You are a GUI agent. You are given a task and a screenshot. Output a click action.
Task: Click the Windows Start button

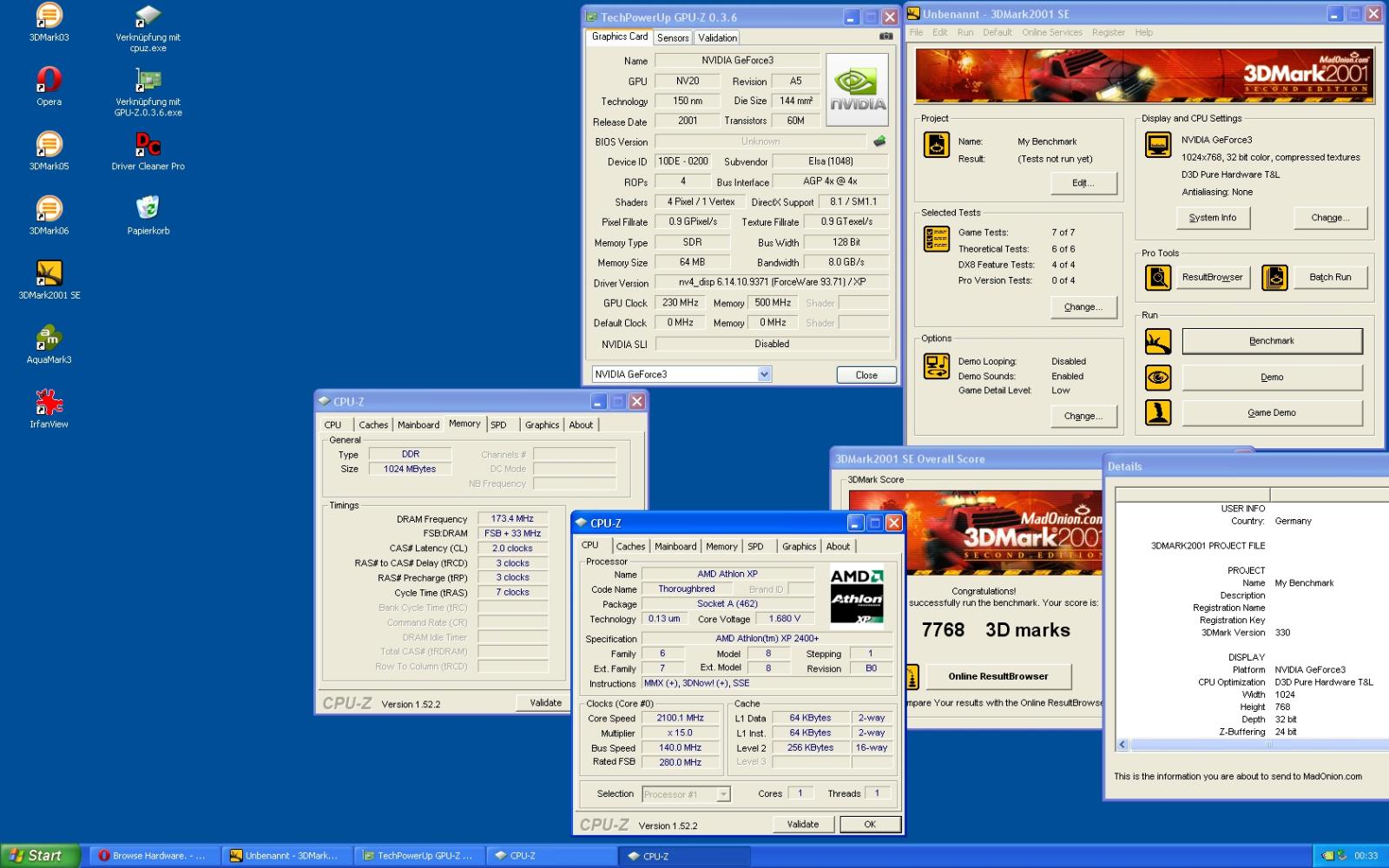coord(39,856)
